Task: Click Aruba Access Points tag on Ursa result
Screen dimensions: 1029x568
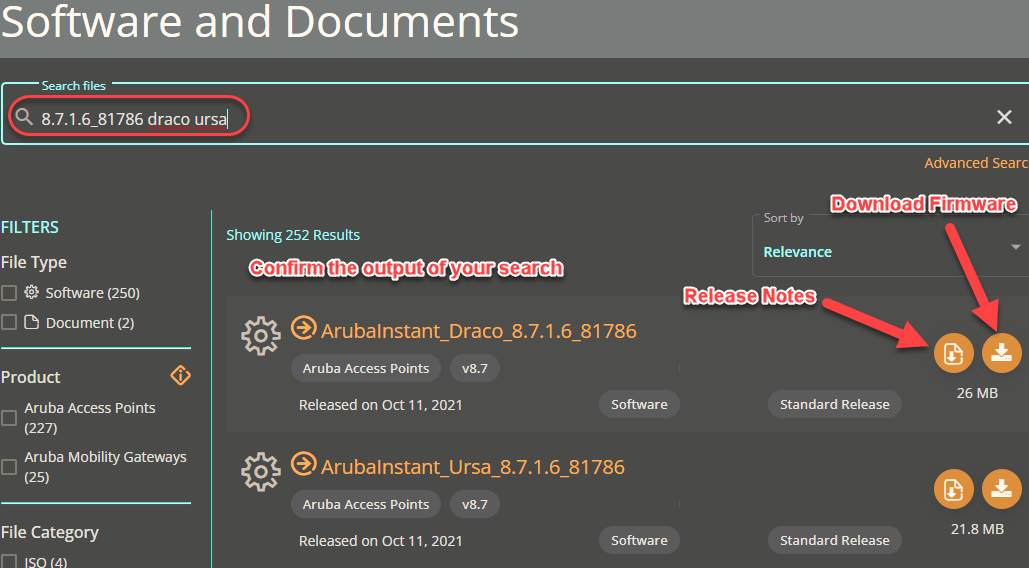Action: tap(366, 504)
